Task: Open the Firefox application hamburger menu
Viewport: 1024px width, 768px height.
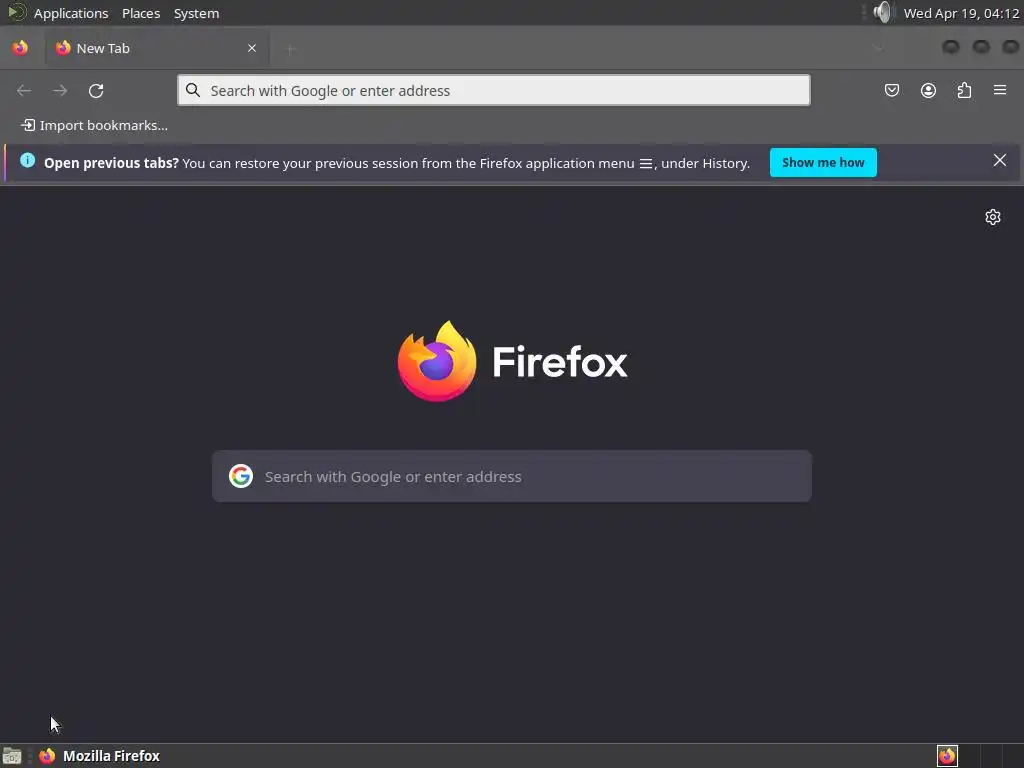Action: tap(1000, 90)
